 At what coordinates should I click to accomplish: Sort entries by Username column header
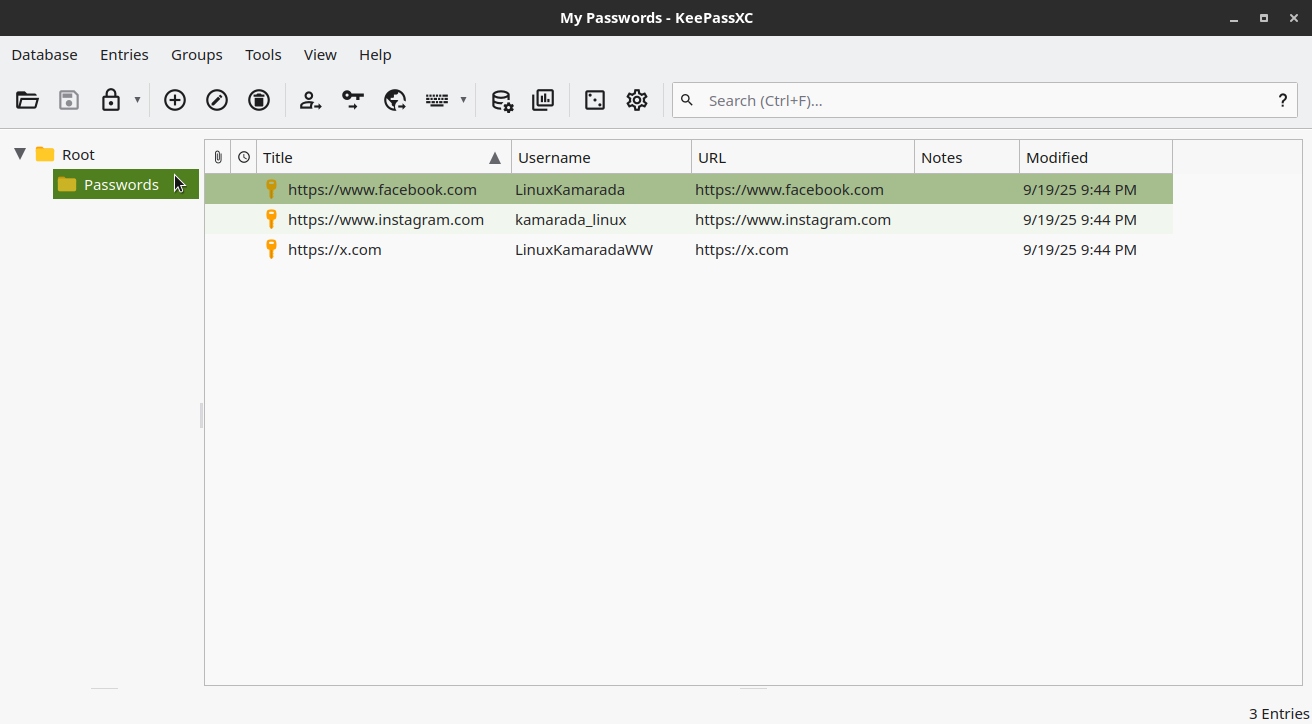click(601, 157)
